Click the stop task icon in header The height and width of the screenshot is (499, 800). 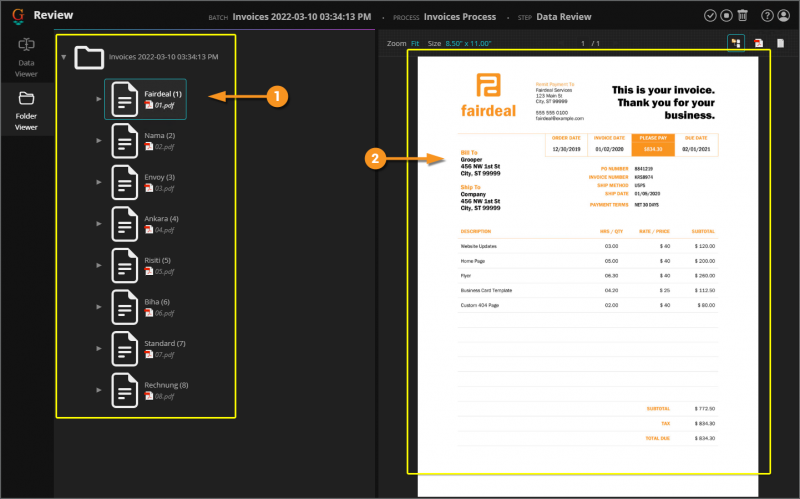[x=726, y=16]
